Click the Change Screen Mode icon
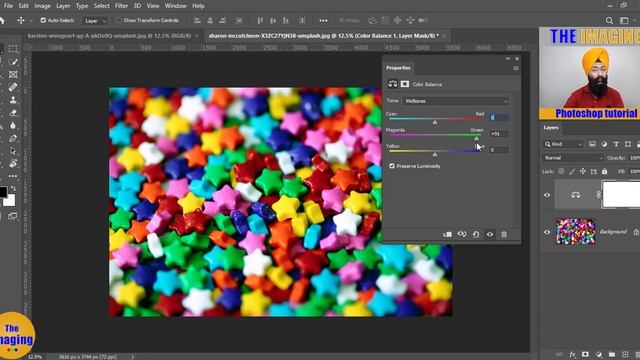The image size is (640, 360). click(x=13, y=216)
